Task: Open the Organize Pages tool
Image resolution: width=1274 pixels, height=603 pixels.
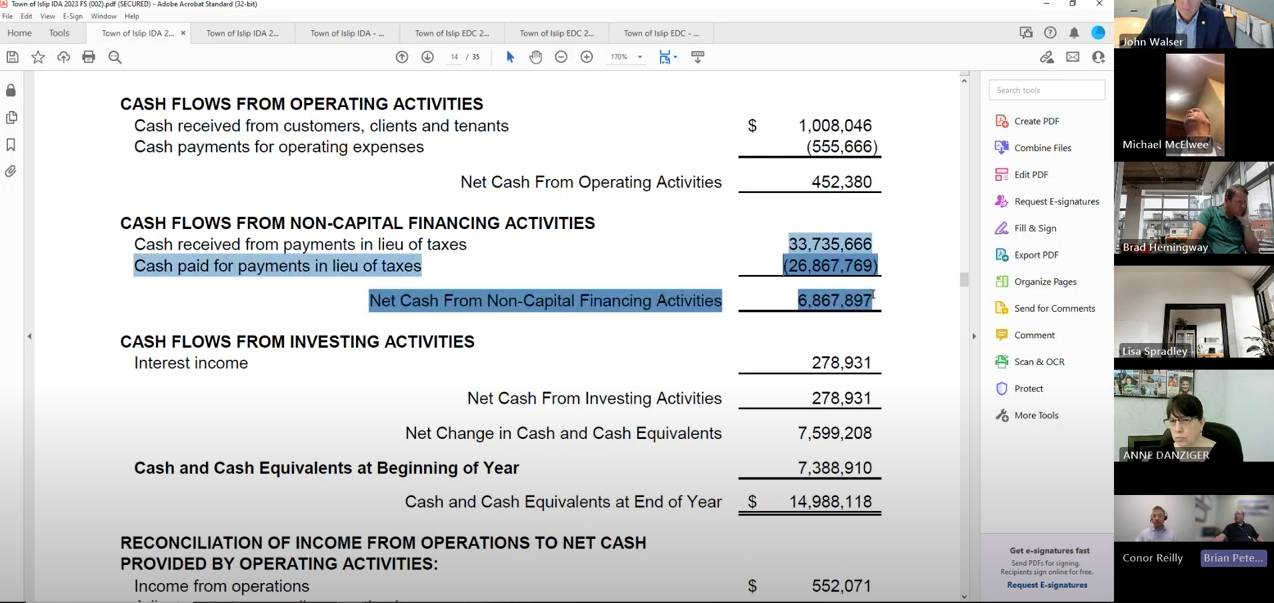Action: [1047, 281]
